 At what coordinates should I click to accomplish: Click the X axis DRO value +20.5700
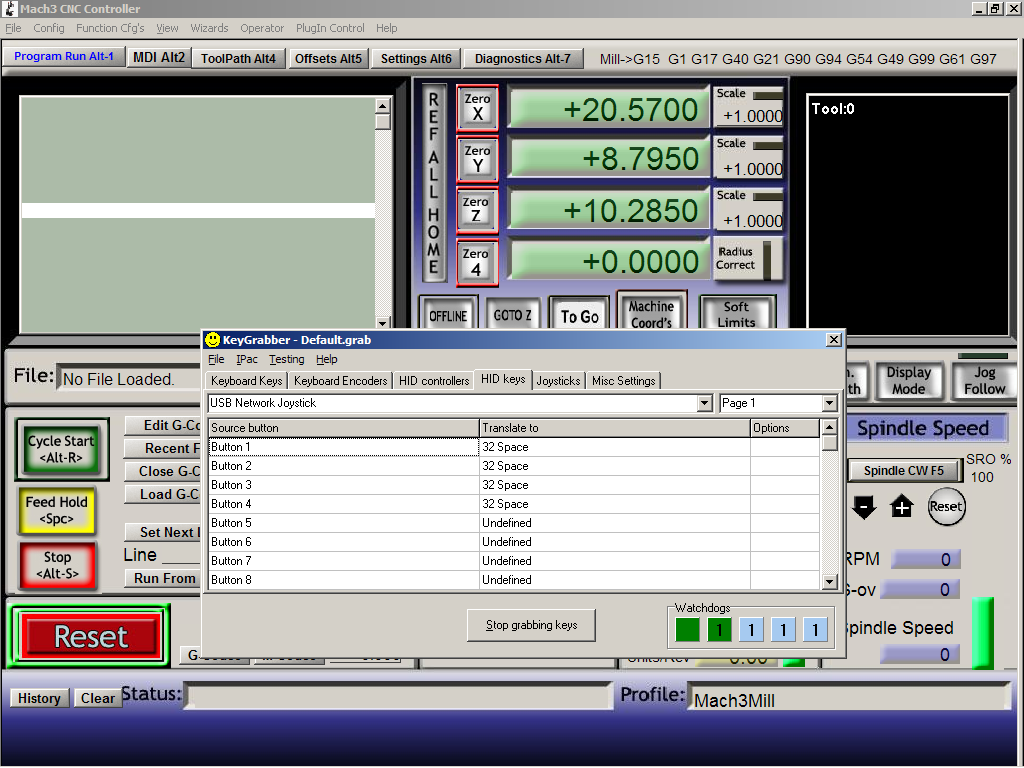pos(609,108)
